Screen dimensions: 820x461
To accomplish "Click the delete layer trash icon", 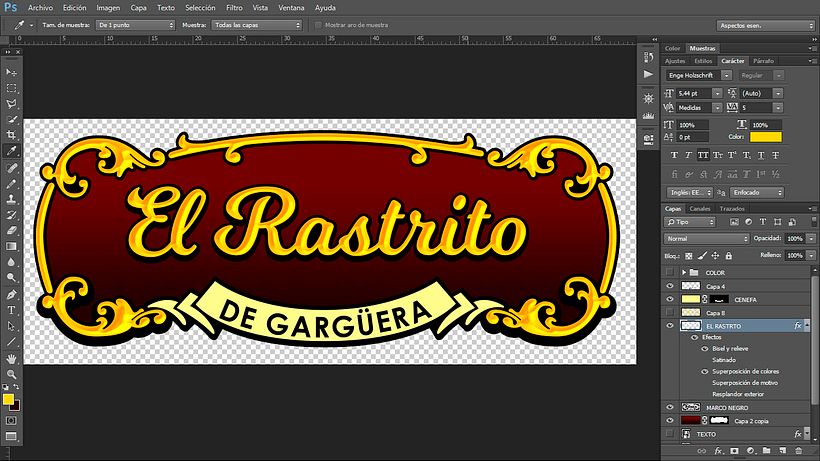I will (x=799, y=451).
